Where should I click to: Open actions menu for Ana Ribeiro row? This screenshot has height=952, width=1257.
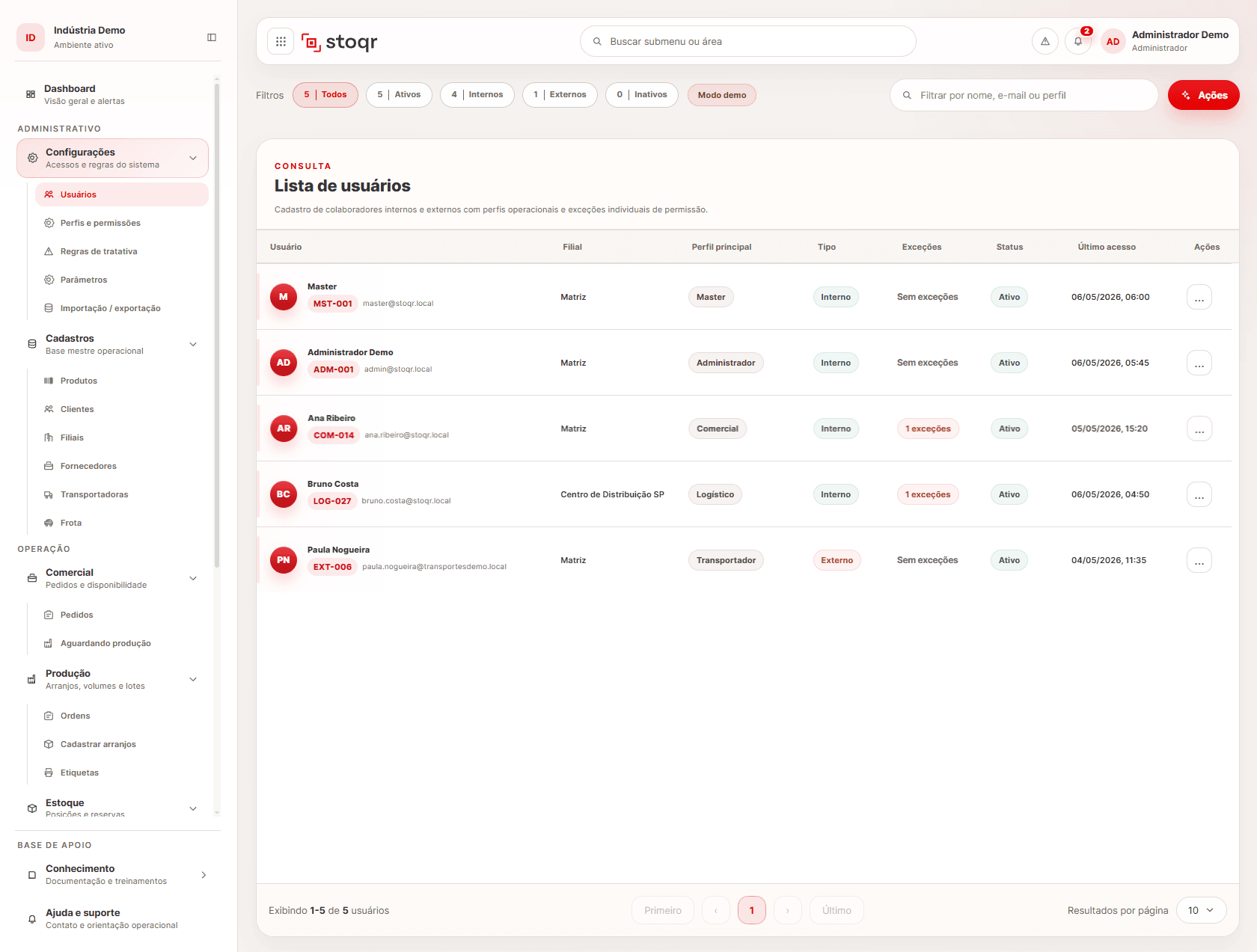click(1199, 429)
